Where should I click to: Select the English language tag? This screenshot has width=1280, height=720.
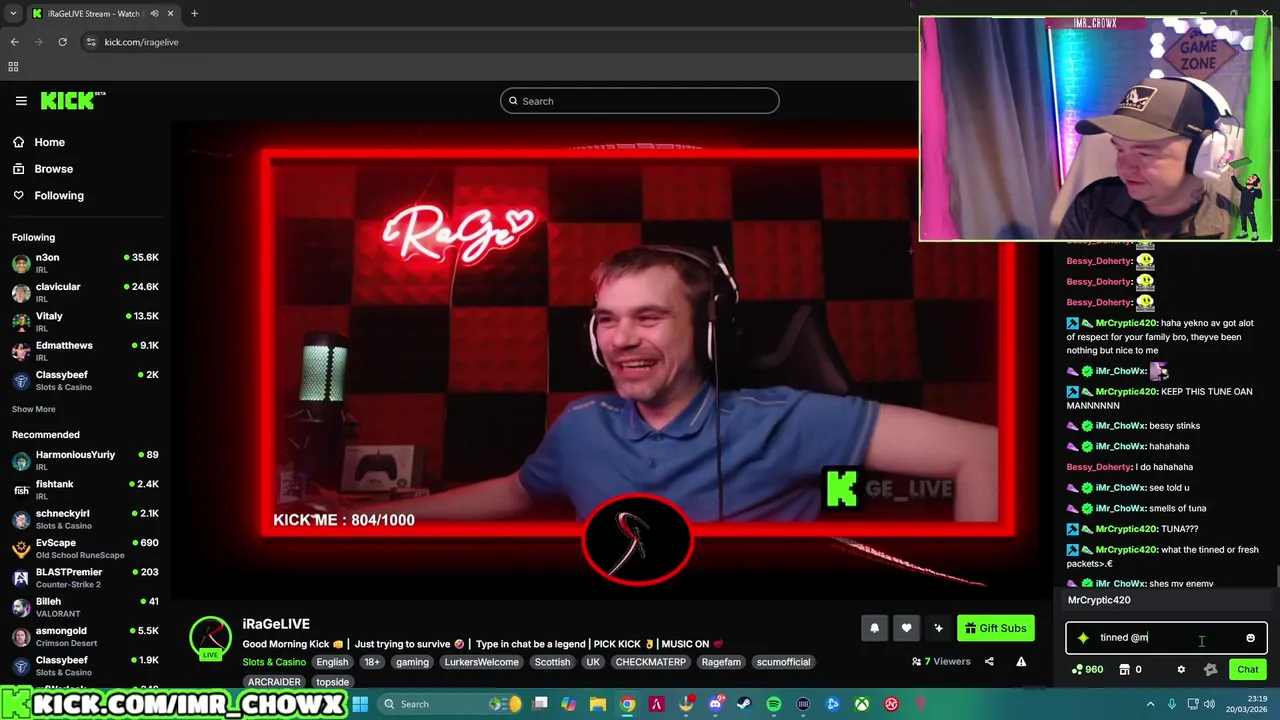[332, 662]
